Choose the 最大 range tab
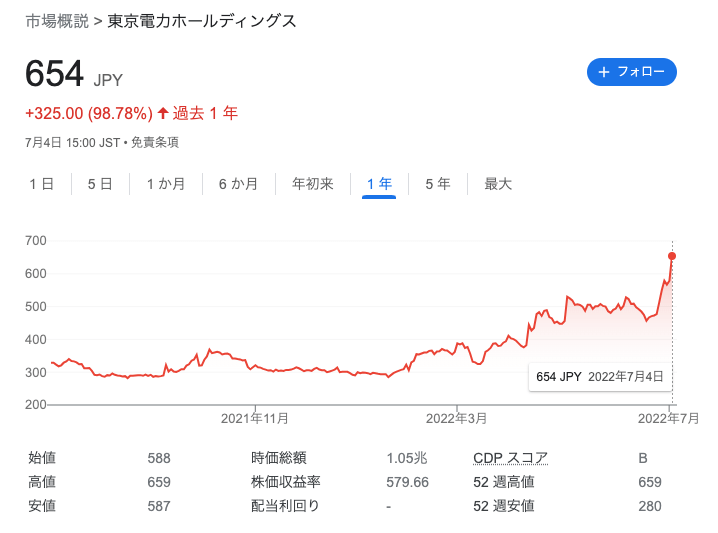The image size is (718, 533). point(498,184)
